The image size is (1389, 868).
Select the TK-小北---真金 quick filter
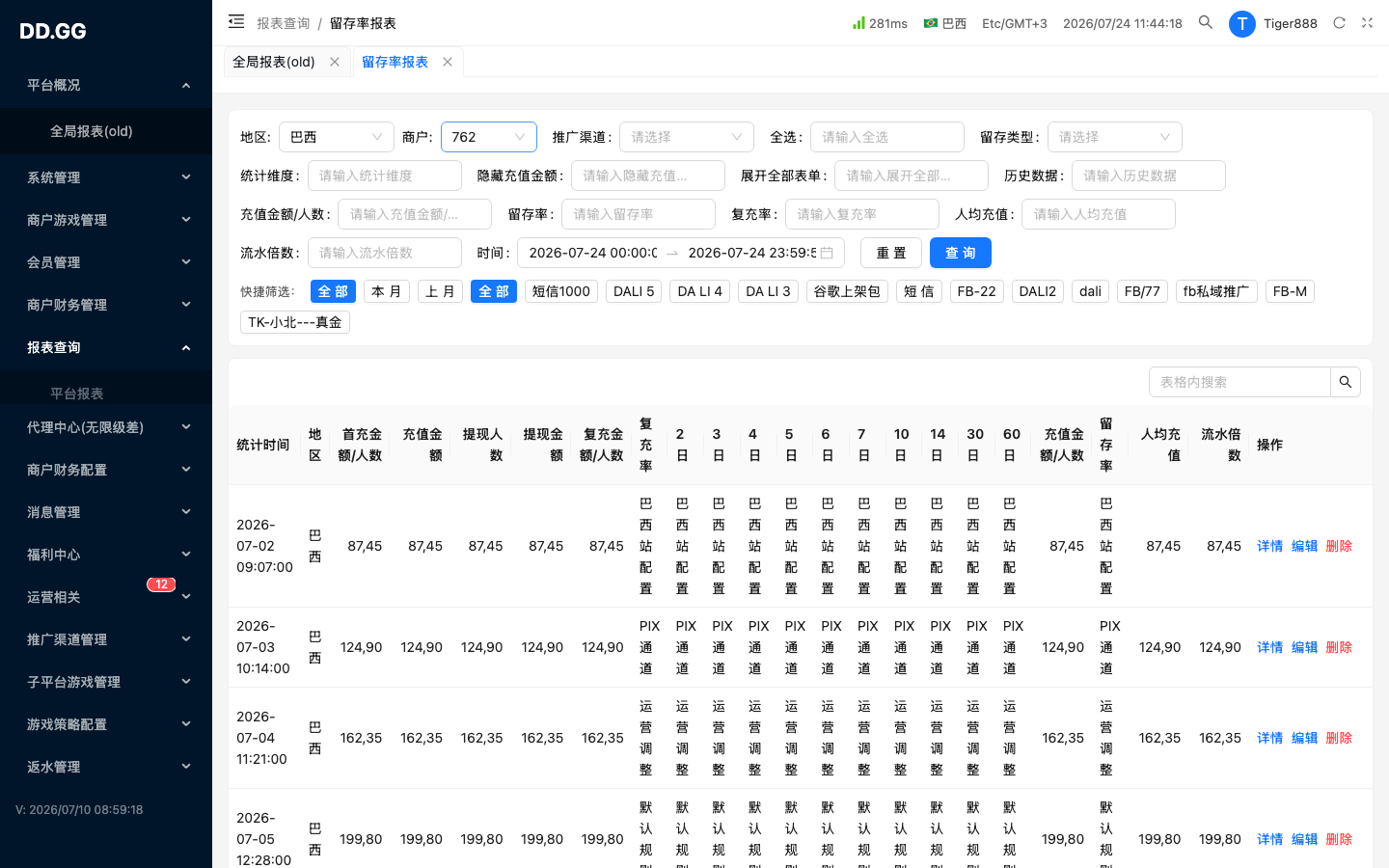click(x=295, y=322)
